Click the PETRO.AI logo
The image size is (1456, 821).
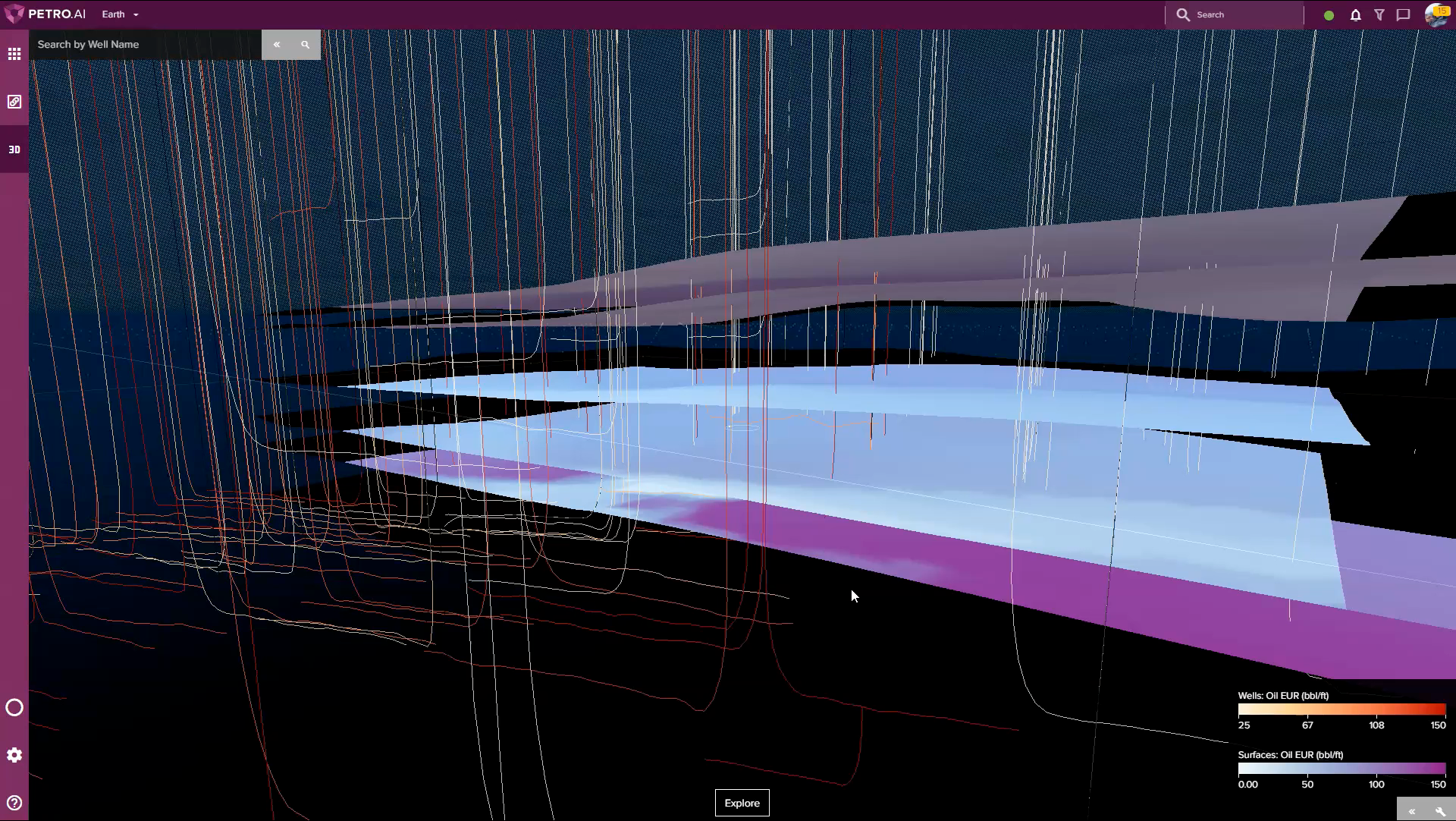click(x=45, y=14)
